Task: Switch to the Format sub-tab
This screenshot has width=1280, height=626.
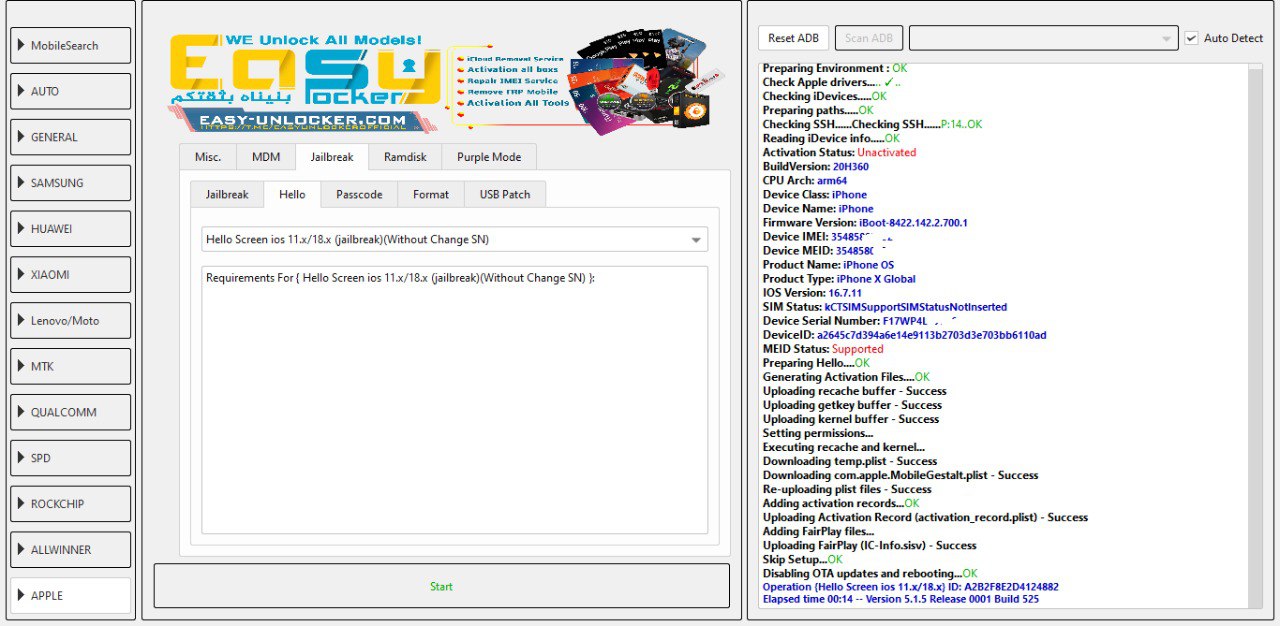Action: click(x=431, y=194)
